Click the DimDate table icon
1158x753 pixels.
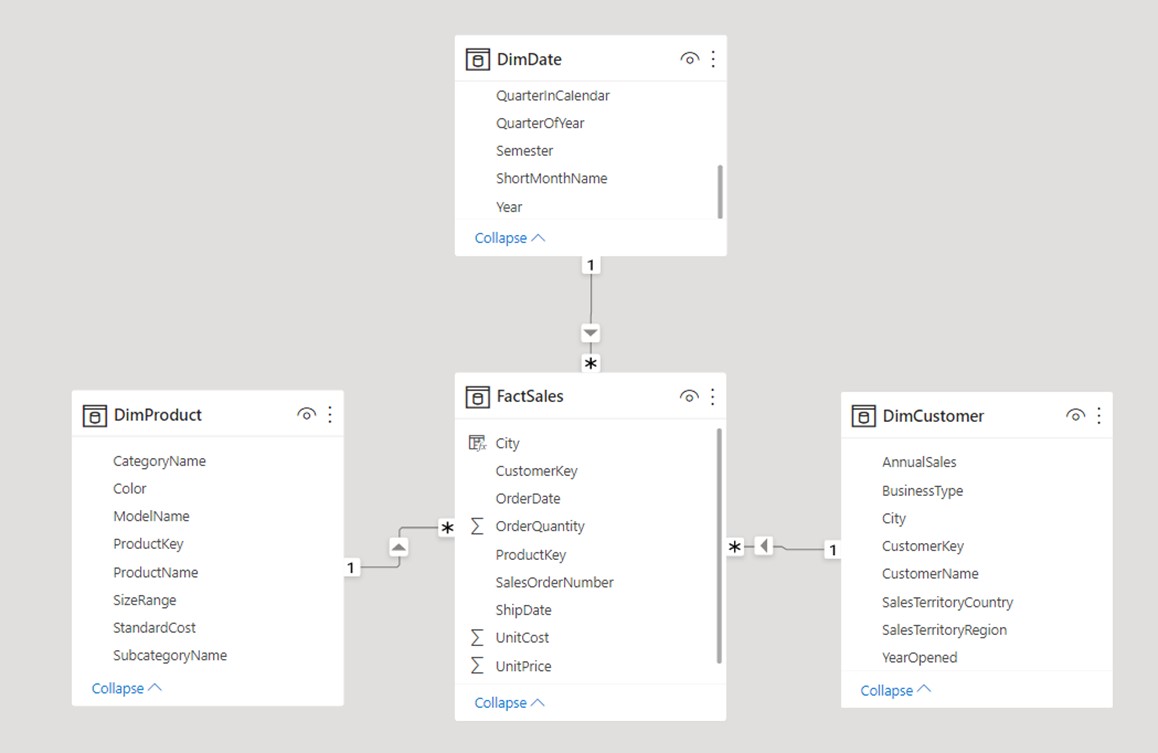478,59
